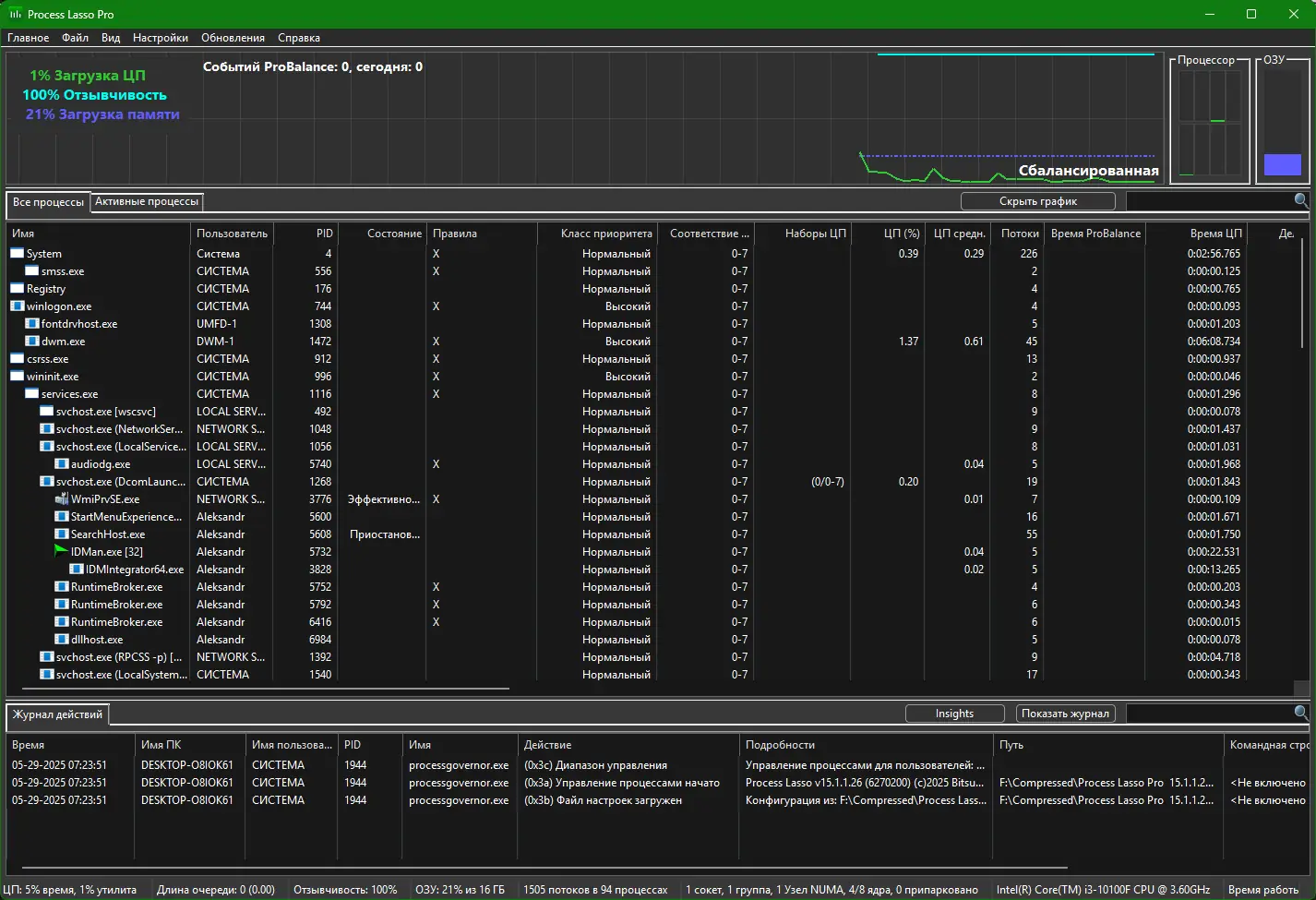Select the Журнал действий tab

[x=58, y=714]
